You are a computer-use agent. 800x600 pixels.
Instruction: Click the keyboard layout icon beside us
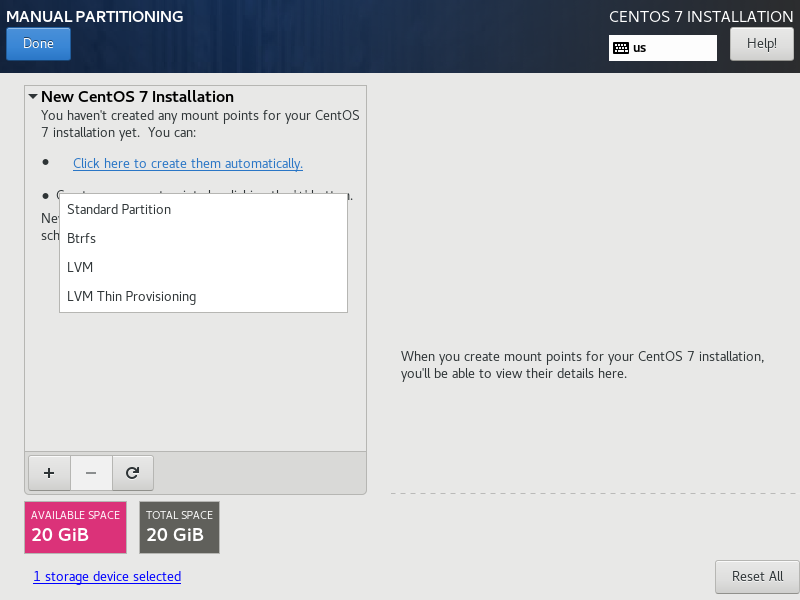coord(621,48)
